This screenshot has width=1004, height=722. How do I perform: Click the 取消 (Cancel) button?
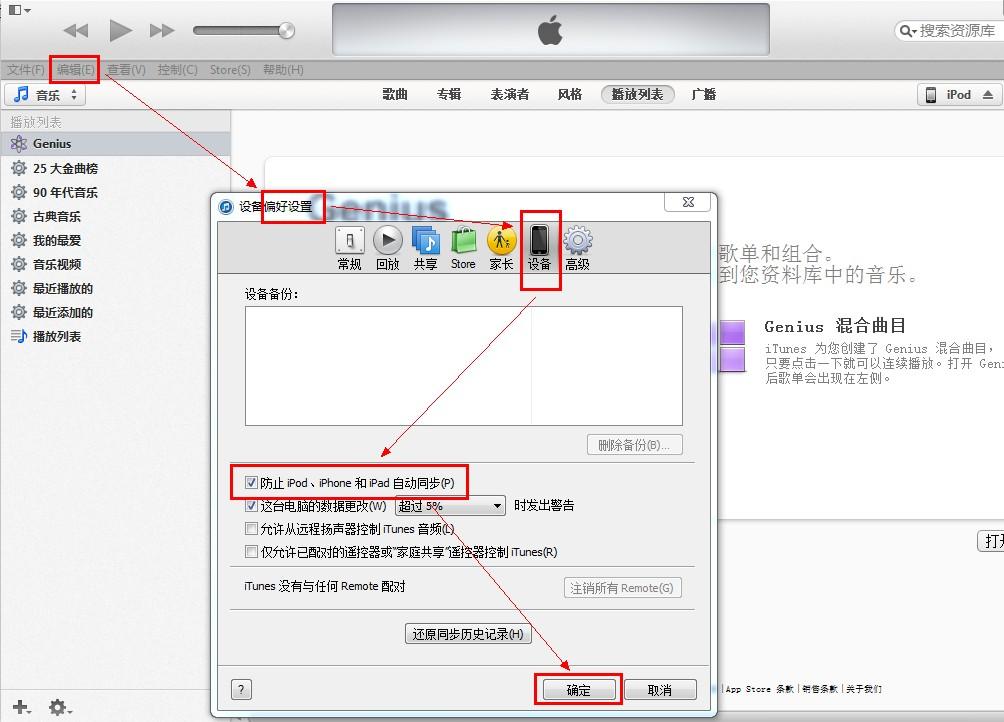660,689
